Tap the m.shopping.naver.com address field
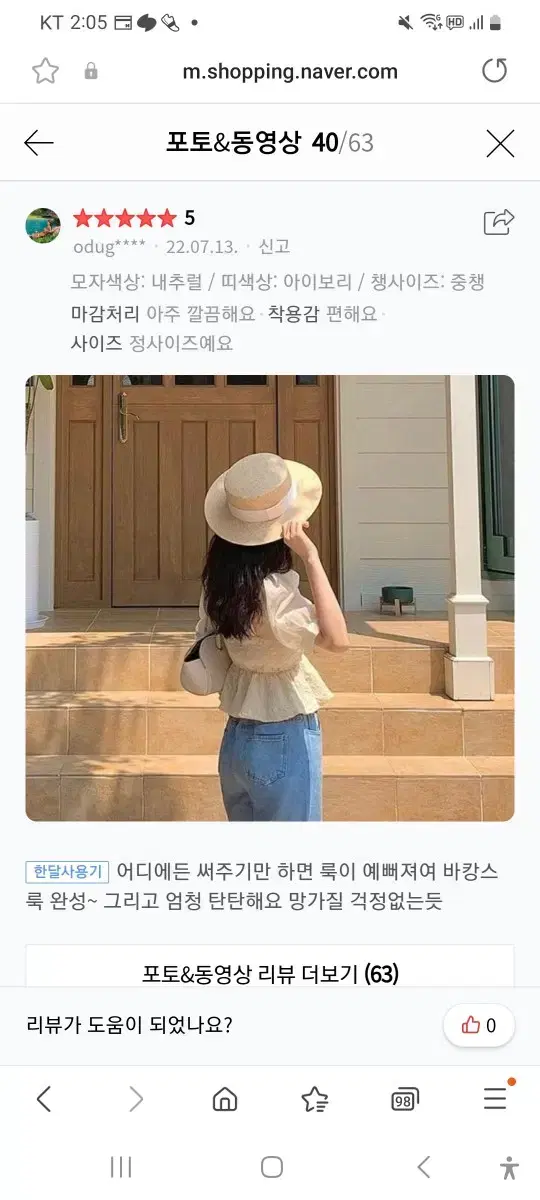The image size is (540, 1200). [x=290, y=71]
